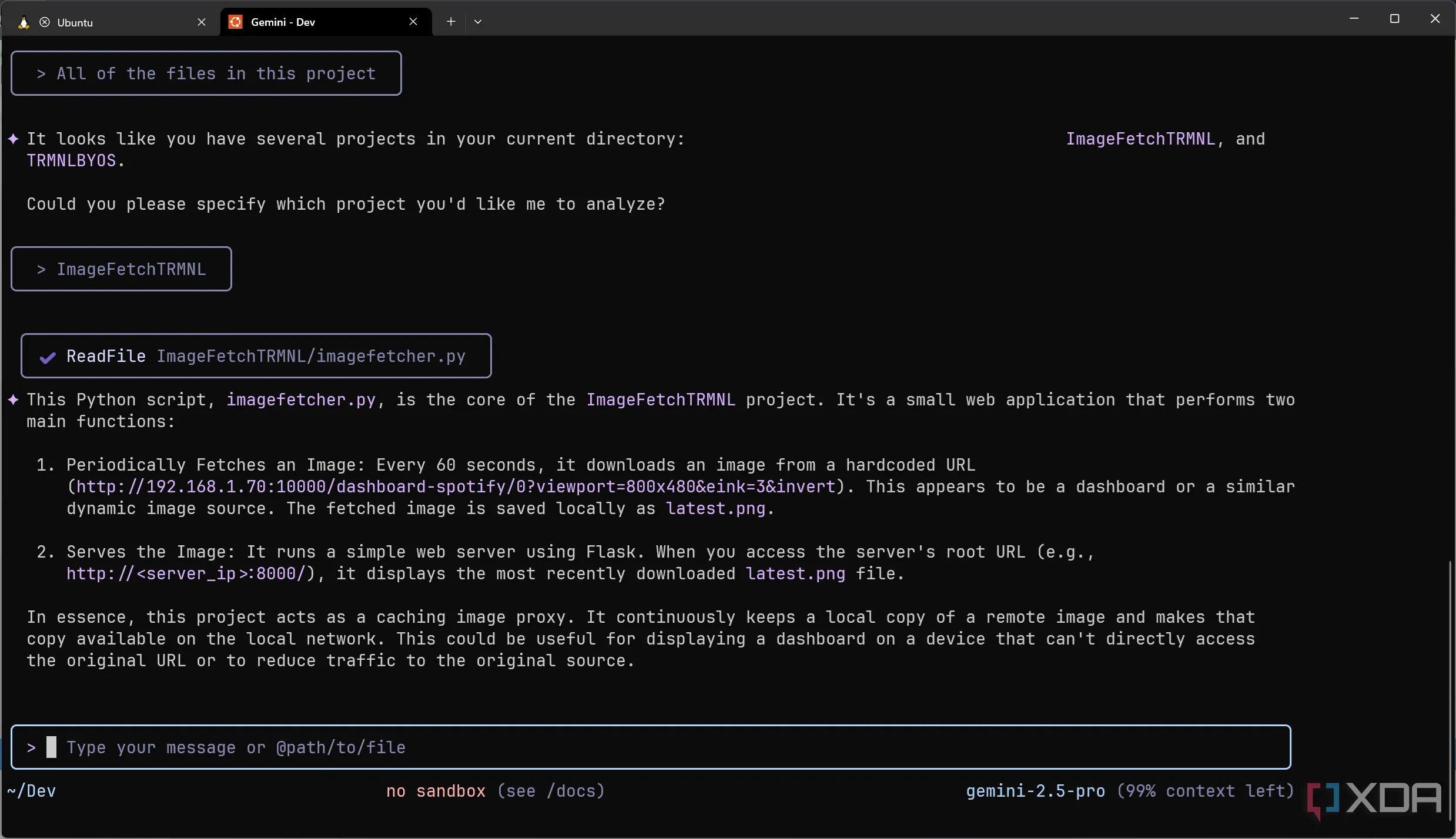The width and height of the screenshot is (1456, 839).
Task: Click the sparkle icon beside 'It looks like'
Action: tap(14, 139)
